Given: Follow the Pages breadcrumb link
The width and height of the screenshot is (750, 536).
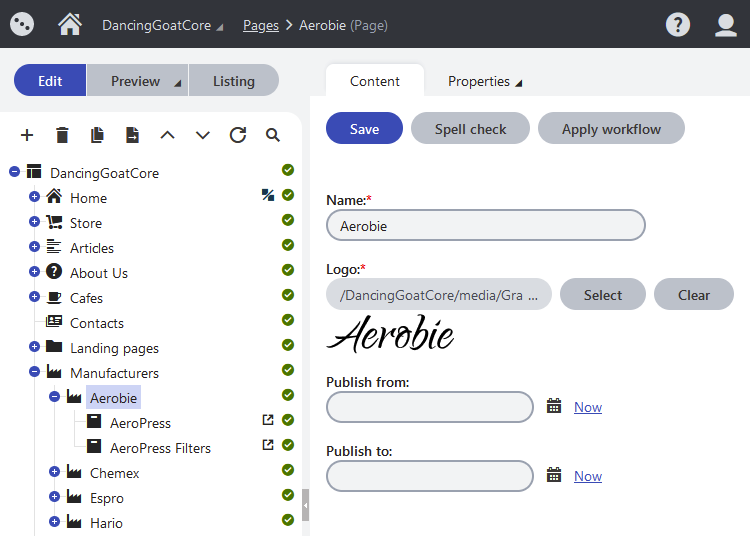Looking at the screenshot, I should [x=261, y=25].
